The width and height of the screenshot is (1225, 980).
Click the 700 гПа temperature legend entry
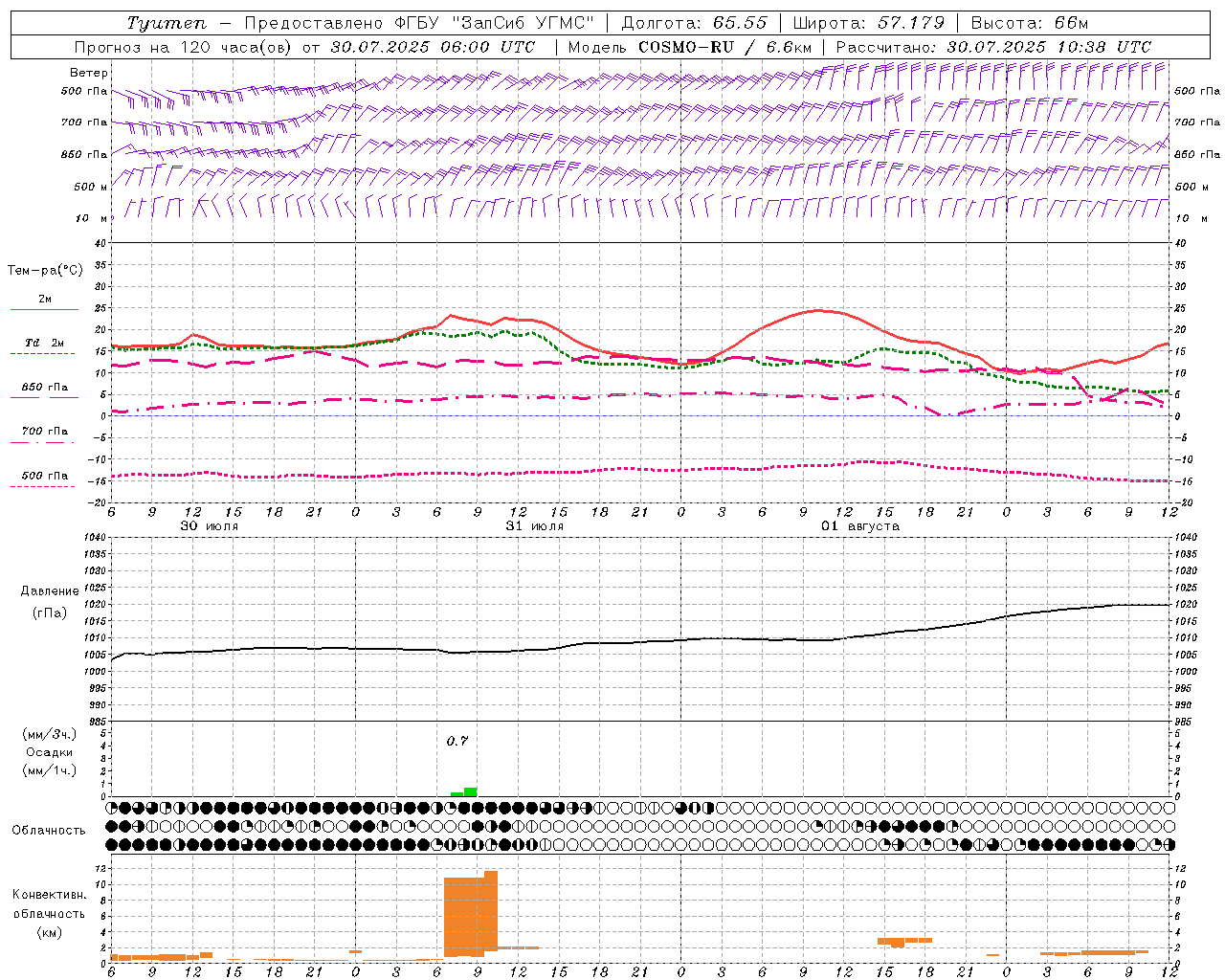click(45, 432)
